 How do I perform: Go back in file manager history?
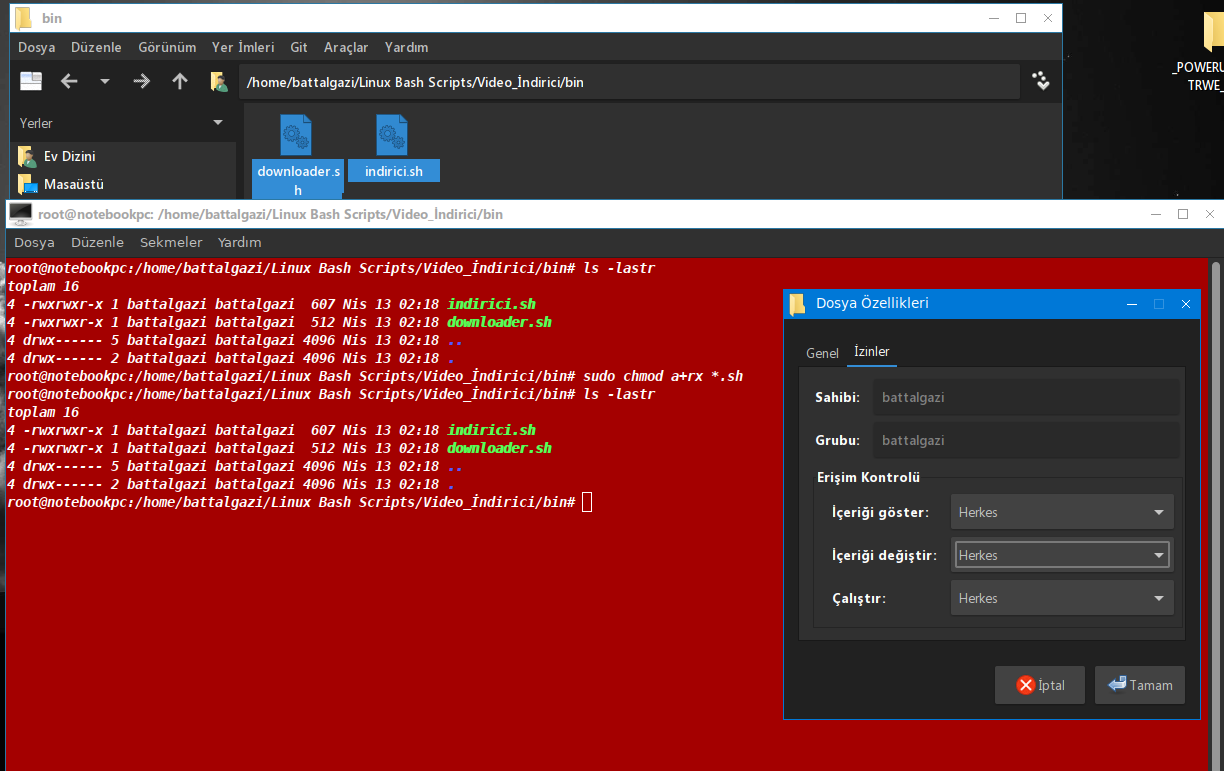pyautogui.click(x=69, y=82)
